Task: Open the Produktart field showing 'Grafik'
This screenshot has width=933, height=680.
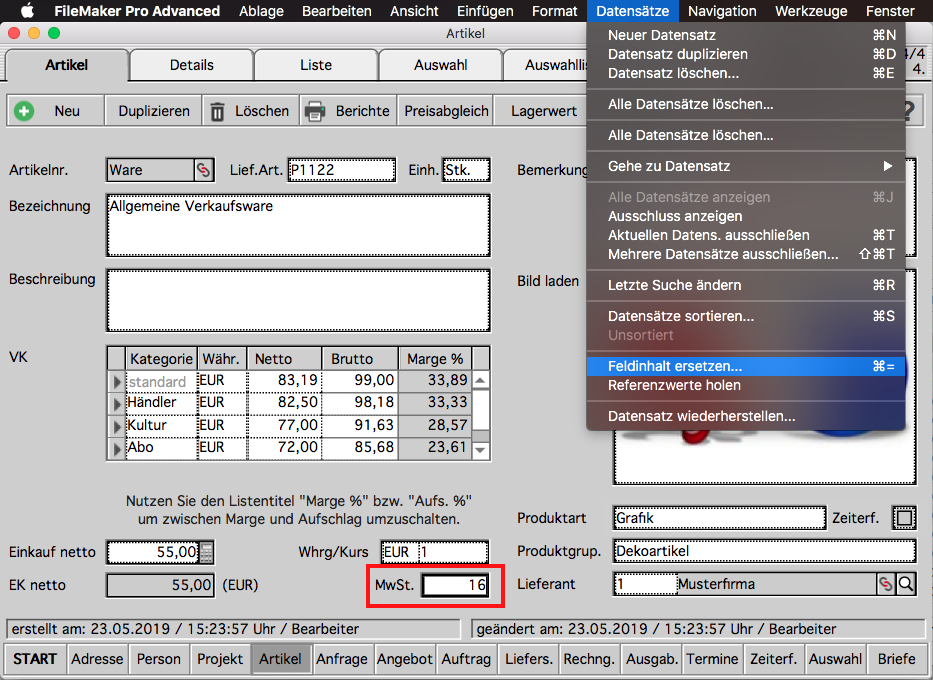Action: [719, 518]
